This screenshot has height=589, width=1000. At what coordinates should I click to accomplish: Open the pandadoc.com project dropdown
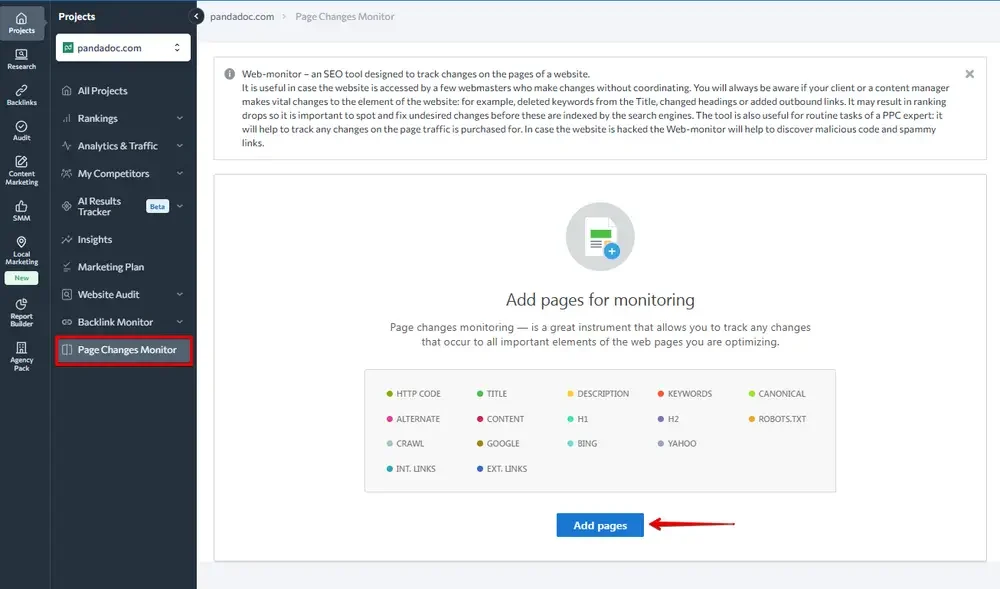(123, 48)
